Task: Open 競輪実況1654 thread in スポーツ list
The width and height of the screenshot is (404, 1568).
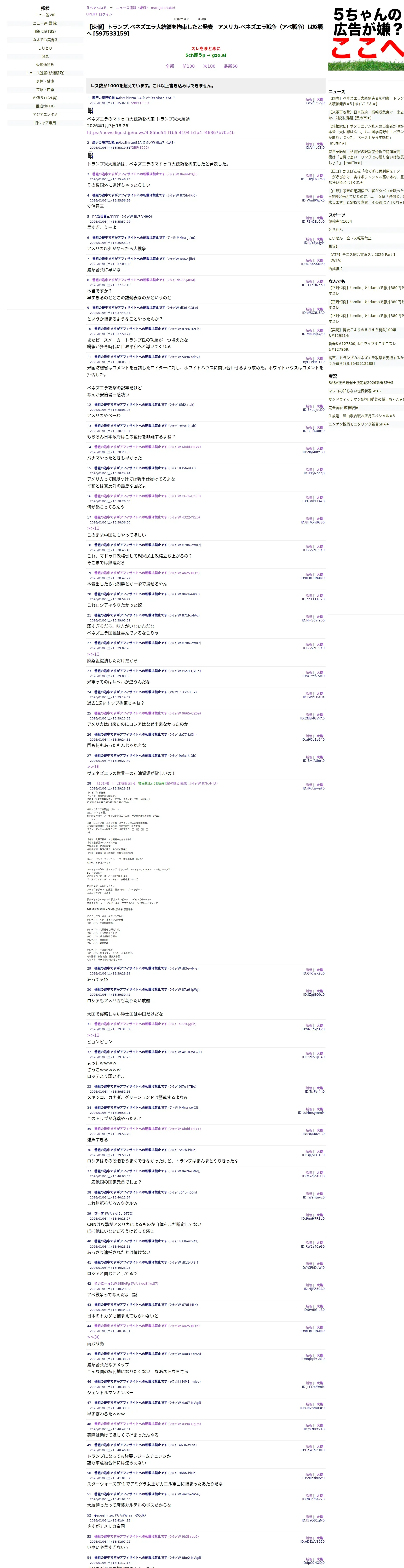Action: [x=340, y=222]
